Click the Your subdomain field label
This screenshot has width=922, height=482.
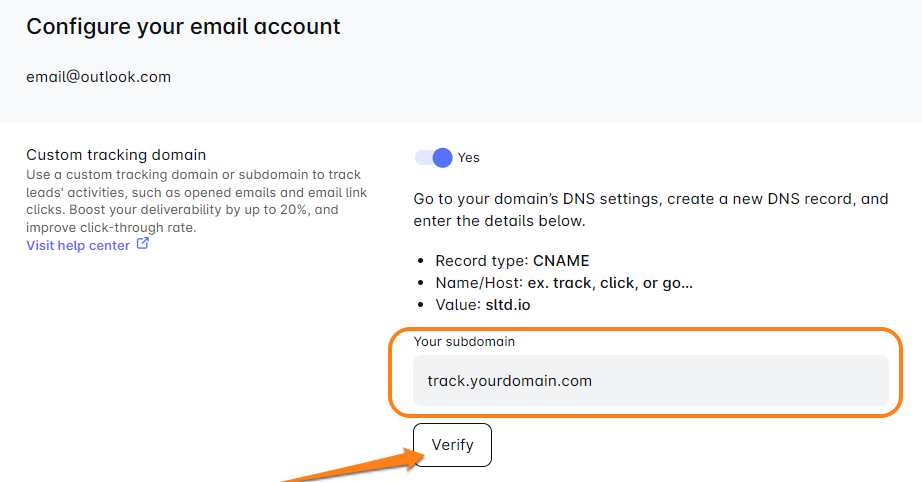tap(465, 342)
